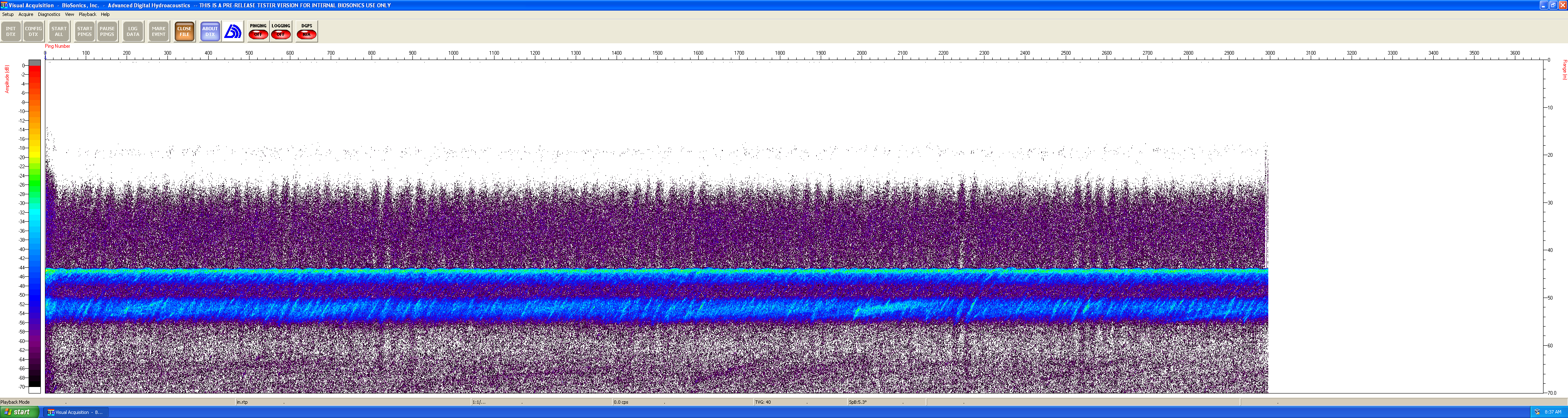Click the TVG: 40 status entry

[x=763, y=402]
